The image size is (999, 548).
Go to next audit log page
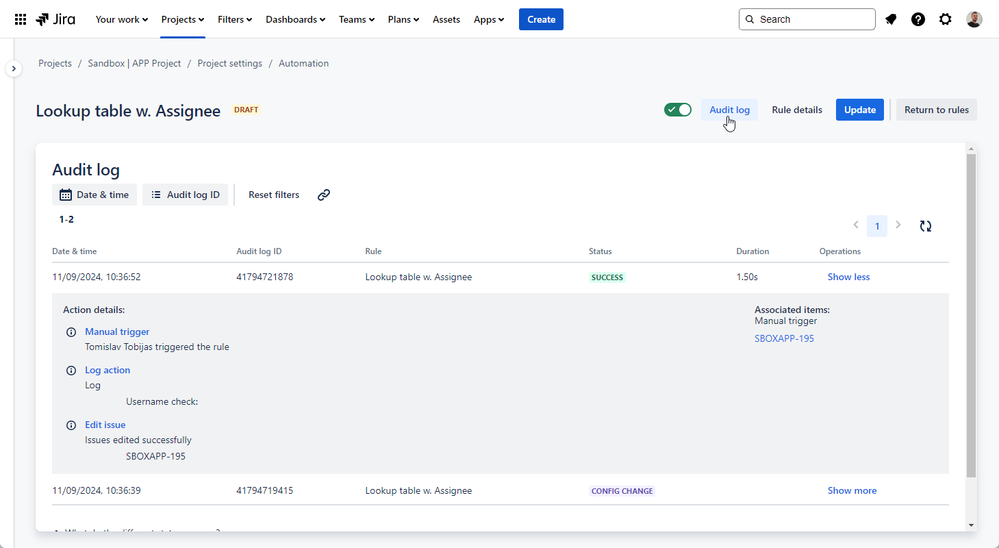[898, 225]
